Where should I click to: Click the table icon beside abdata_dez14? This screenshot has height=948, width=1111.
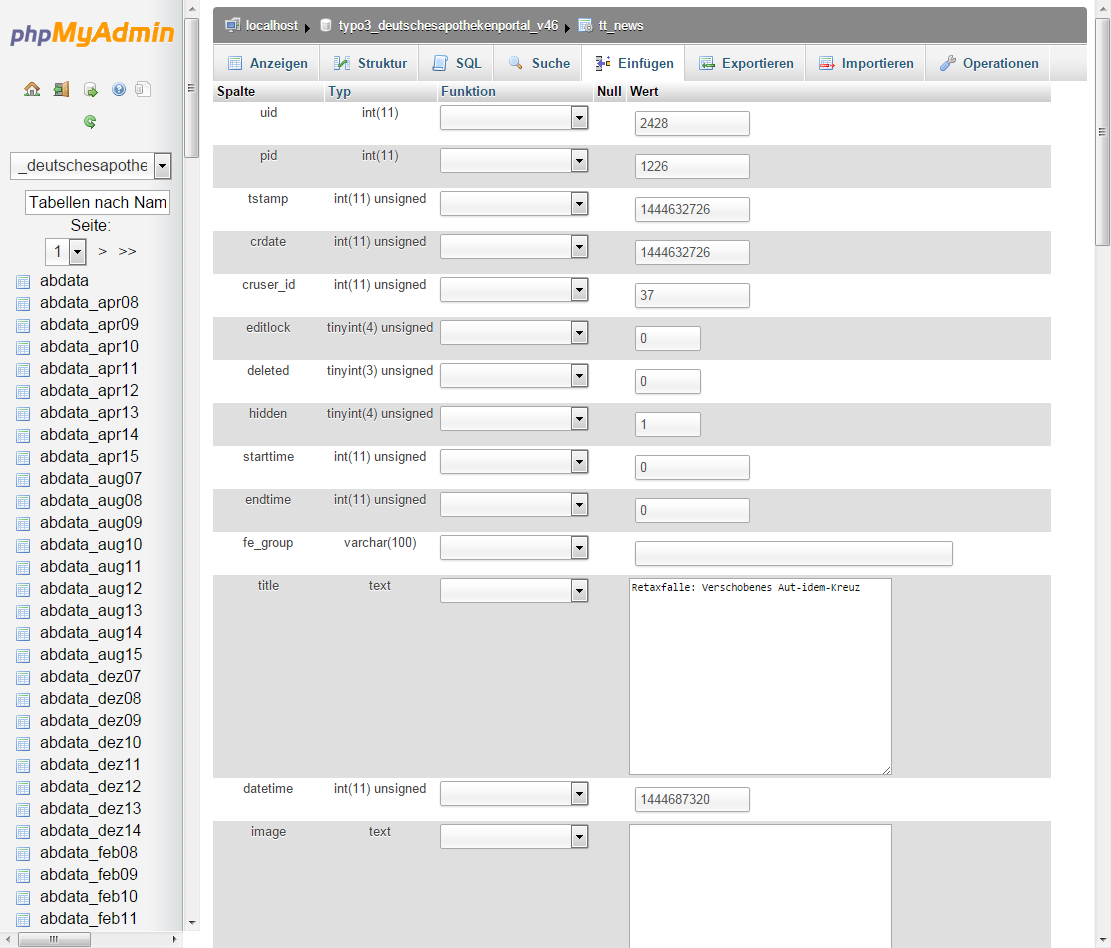23,831
